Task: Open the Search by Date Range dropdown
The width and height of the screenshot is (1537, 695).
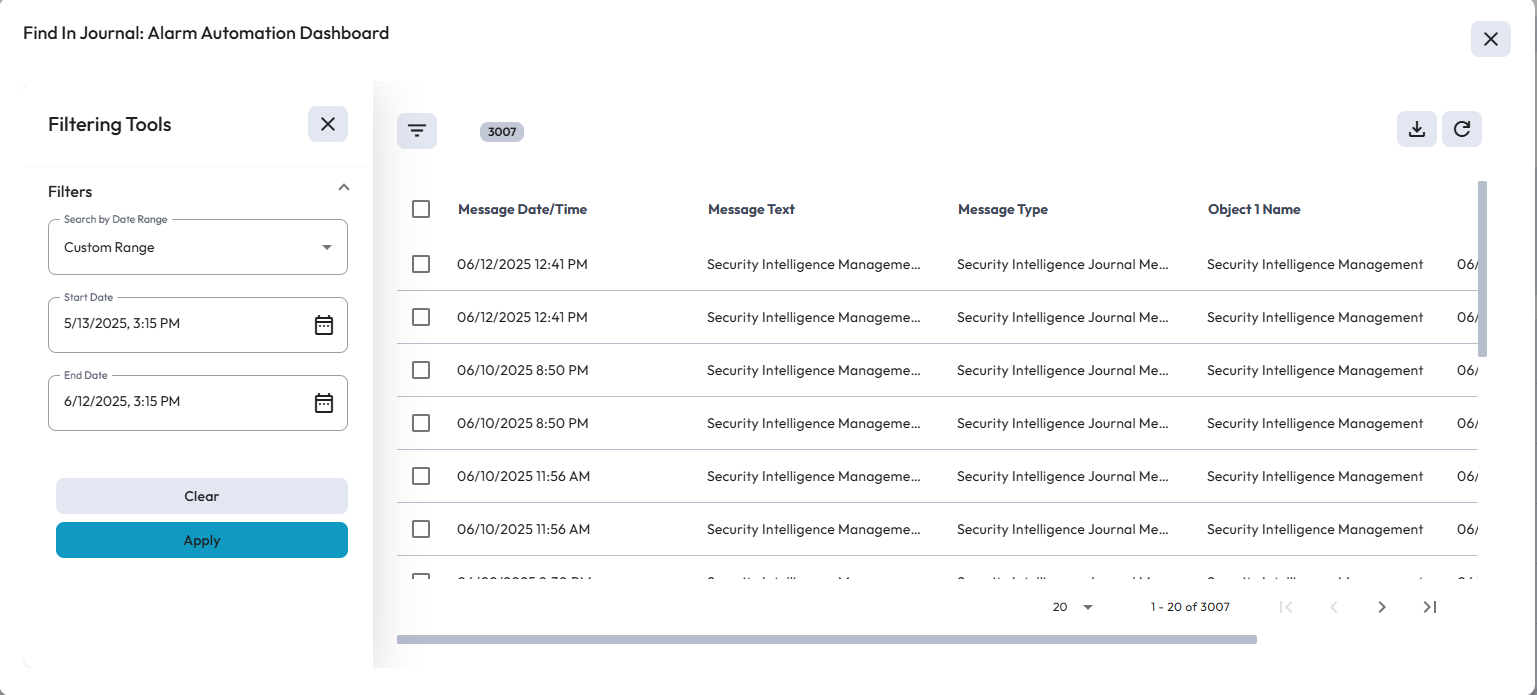Action: (198, 247)
